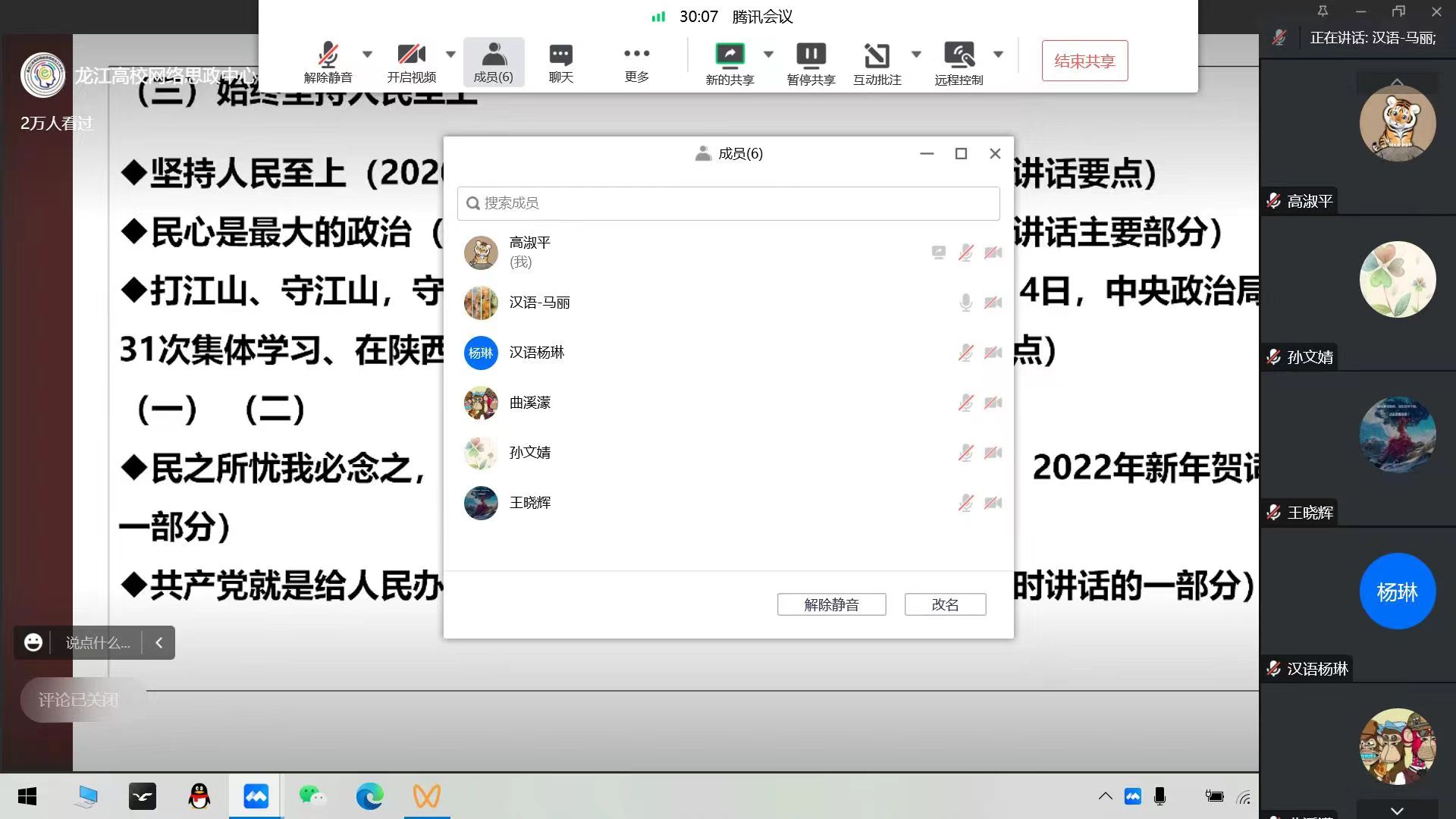The image size is (1456, 819).
Task: Open interactive annotation (互动批注) tool
Action: click(x=877, y=55)
